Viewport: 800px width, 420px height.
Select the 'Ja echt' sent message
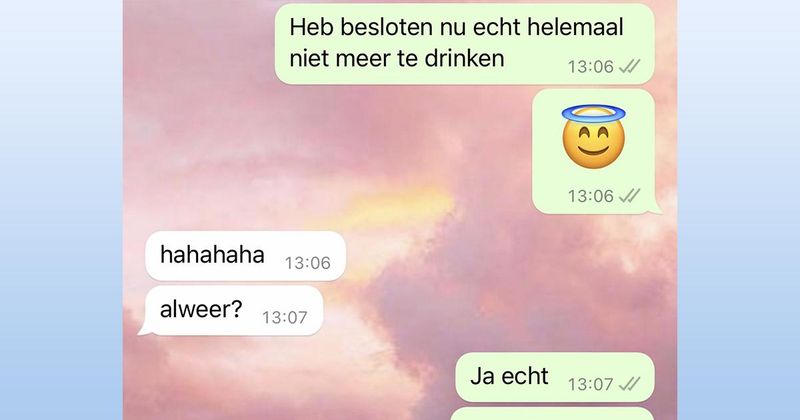555,377
